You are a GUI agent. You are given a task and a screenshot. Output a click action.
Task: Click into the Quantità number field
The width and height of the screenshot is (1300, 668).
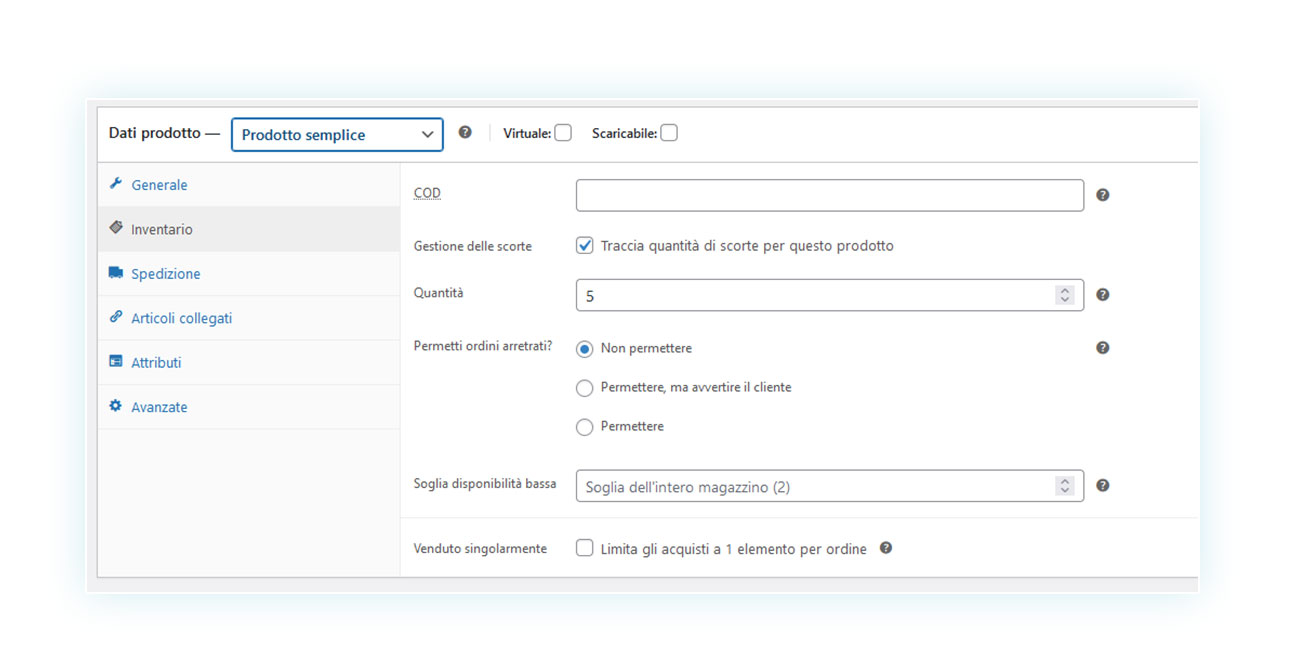(x=830, y=295)
